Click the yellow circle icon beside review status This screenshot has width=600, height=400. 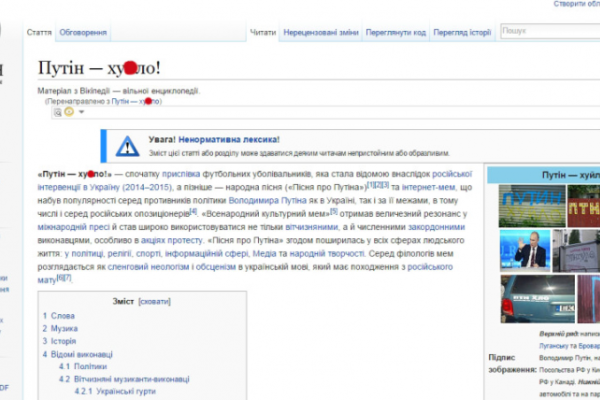[69, 112]
